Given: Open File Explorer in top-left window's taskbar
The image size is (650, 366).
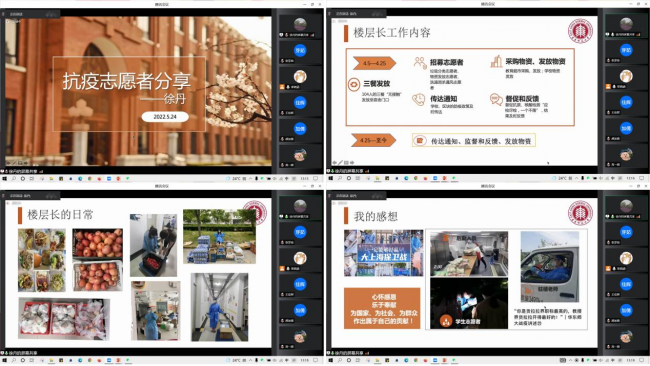Looking at the screenshot, I should tap(51, 179).
